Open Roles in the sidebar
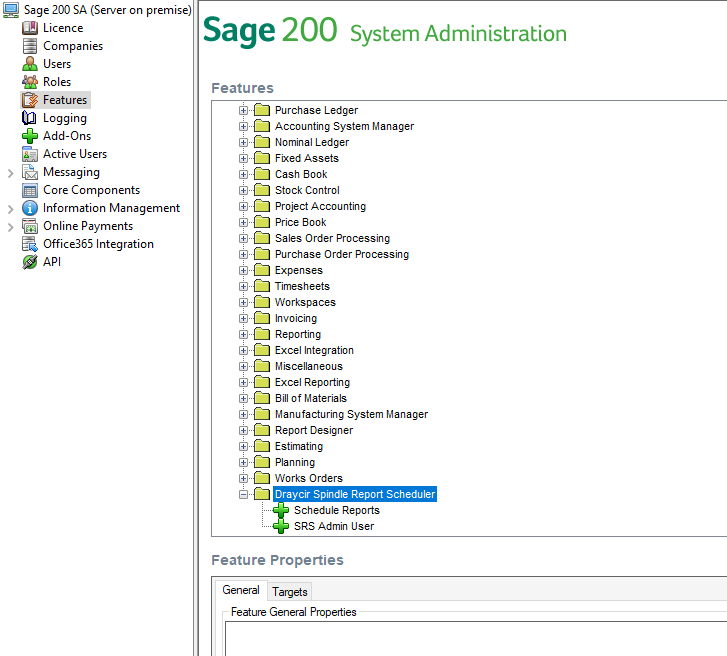Viewport: 727px width, 656px height. pyautogui.click(x=57, y=82)
